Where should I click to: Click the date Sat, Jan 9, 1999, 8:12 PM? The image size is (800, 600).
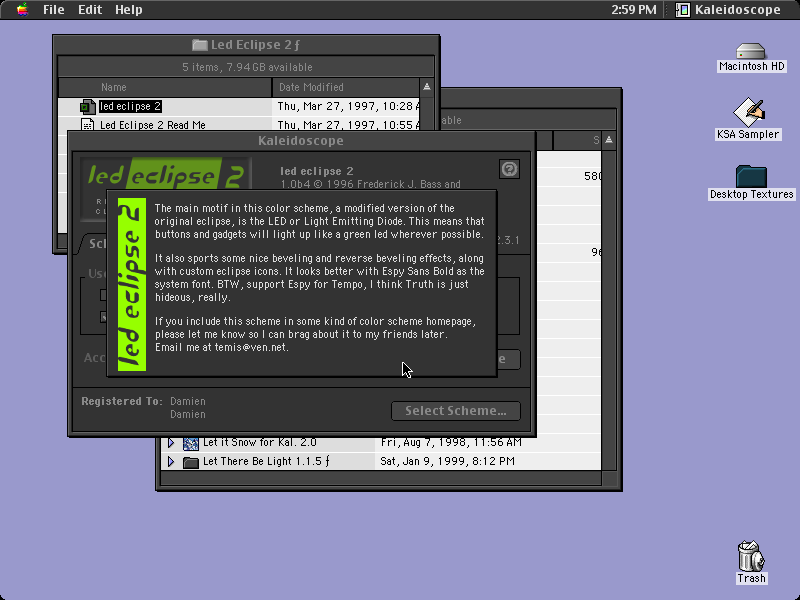(x=447, y=461)
